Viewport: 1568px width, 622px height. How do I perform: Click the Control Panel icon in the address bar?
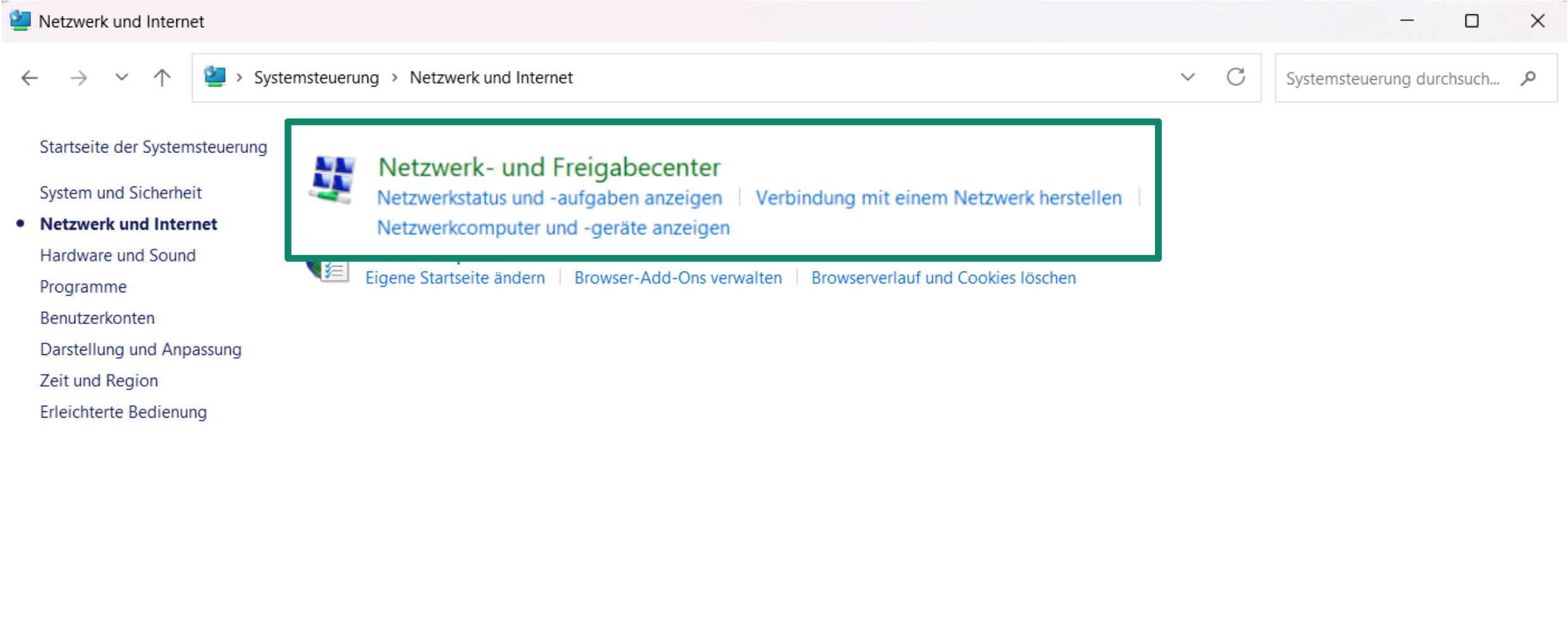[x=215, y=77]
